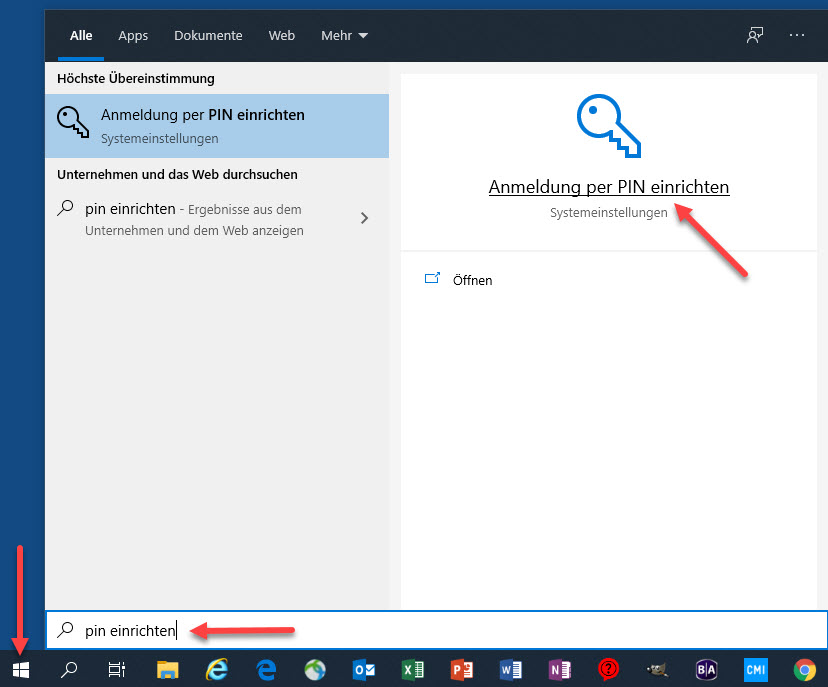Click the Höchste Übereinstimmung heading
This screenshot has height=687, width=828.
coord(136,79)
